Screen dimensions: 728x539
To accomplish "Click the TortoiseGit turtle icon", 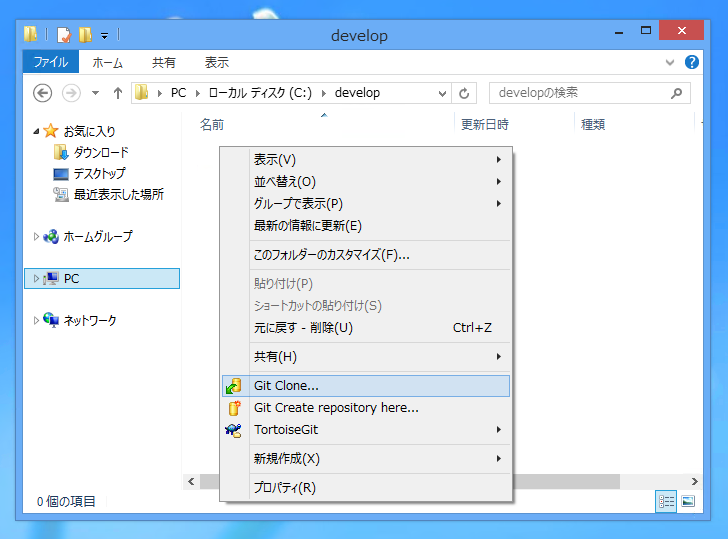I will [234, 430].
